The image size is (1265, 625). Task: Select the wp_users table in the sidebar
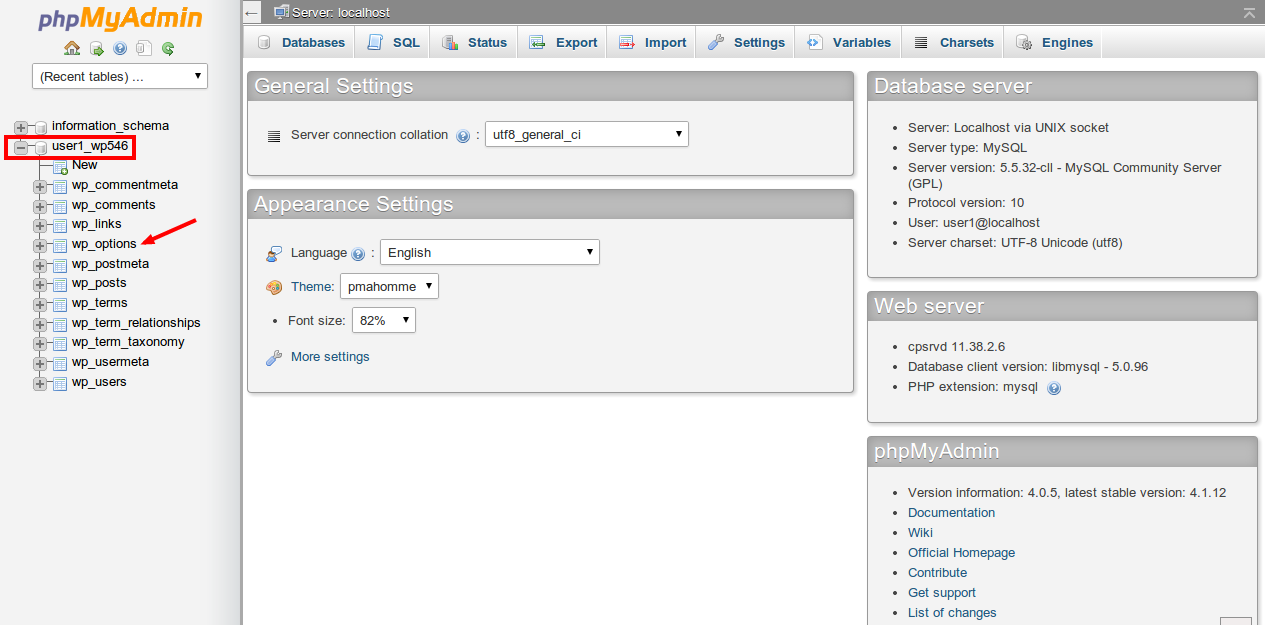point(99,381)
